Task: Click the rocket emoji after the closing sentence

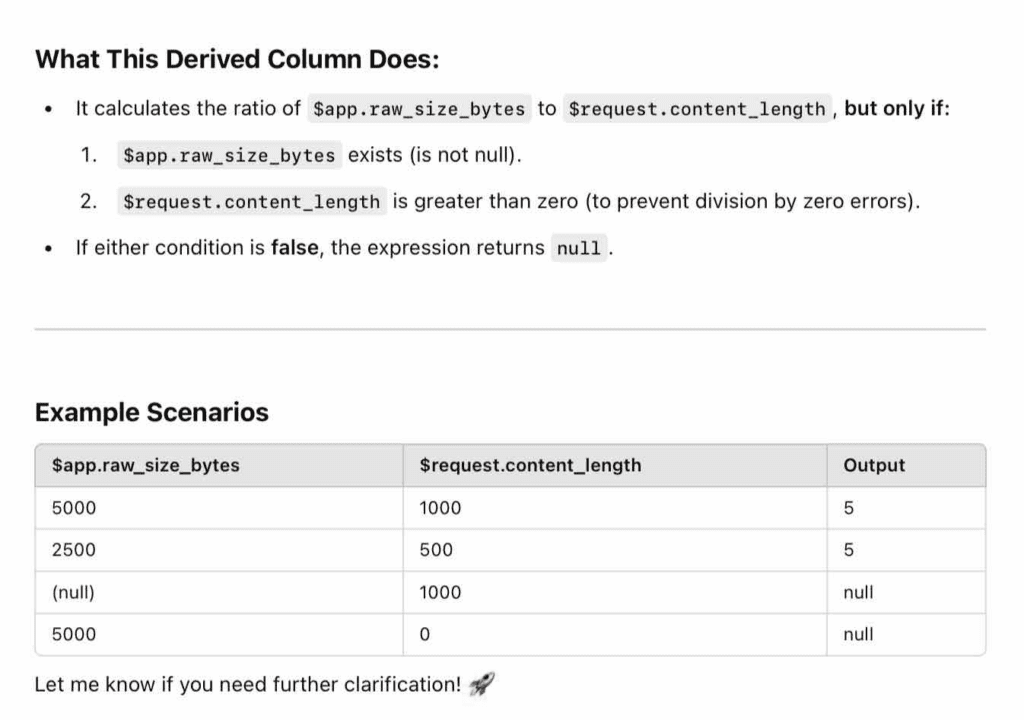Action: pyautogui.click(x=481, y=685)
